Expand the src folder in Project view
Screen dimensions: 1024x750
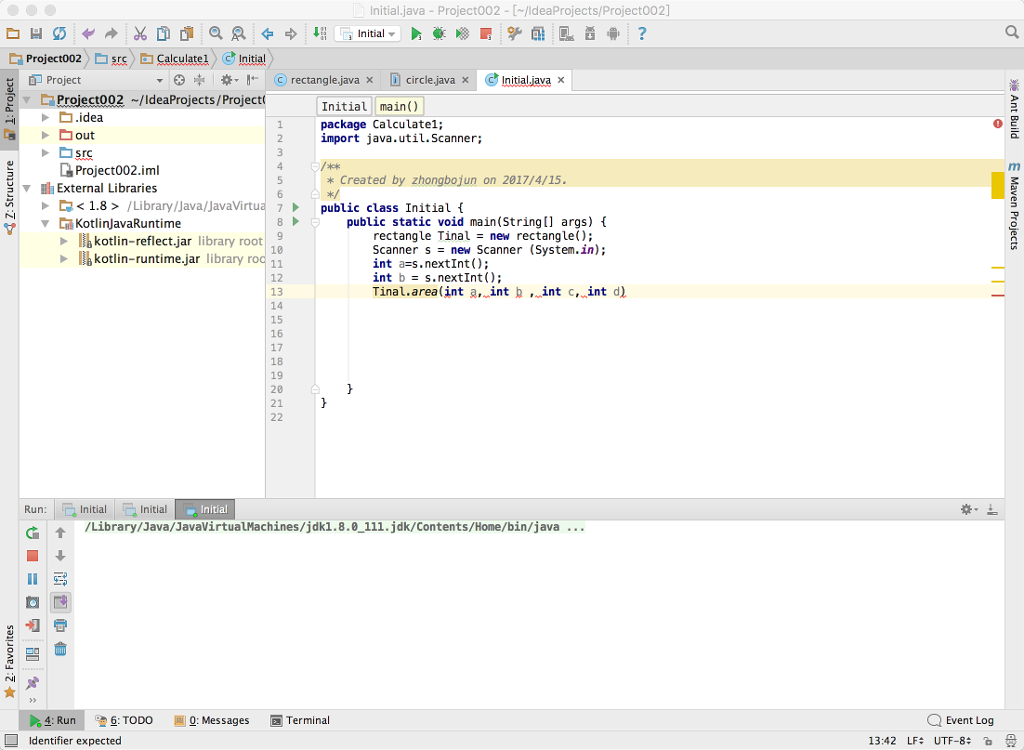click(44, 153)
